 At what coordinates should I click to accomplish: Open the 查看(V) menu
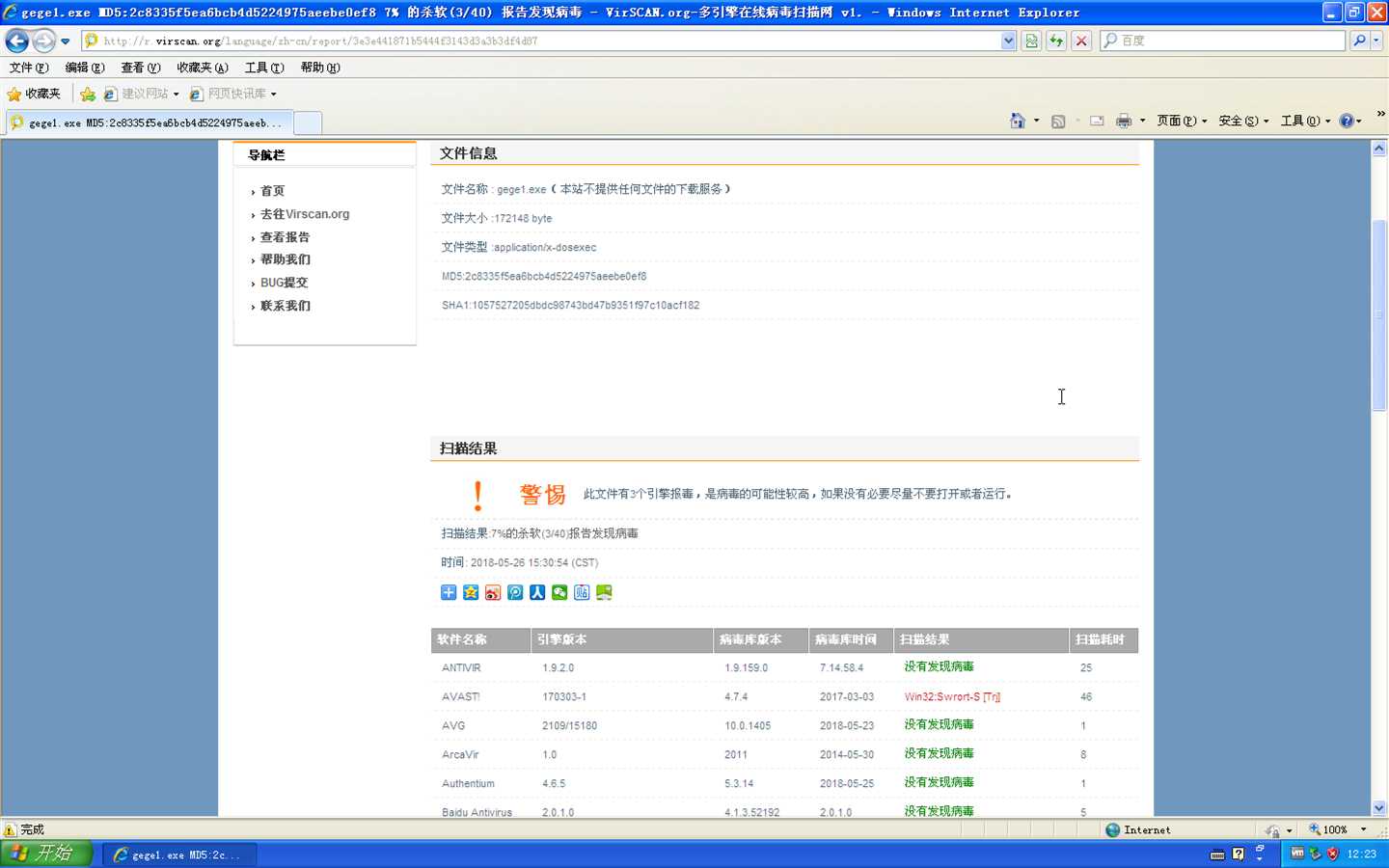pyautogui.click(x=141, y=68)
